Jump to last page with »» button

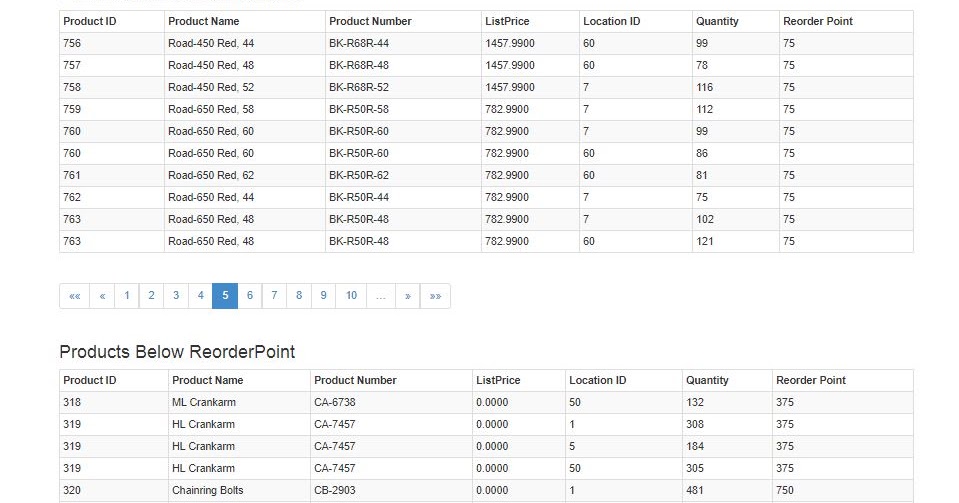[435, 296]
